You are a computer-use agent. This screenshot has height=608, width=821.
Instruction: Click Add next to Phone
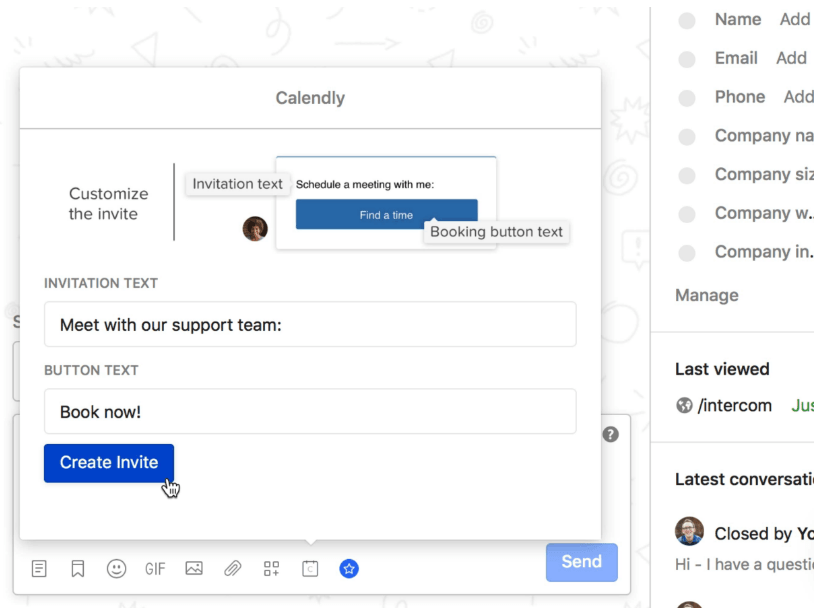click(x=798, y=97)
